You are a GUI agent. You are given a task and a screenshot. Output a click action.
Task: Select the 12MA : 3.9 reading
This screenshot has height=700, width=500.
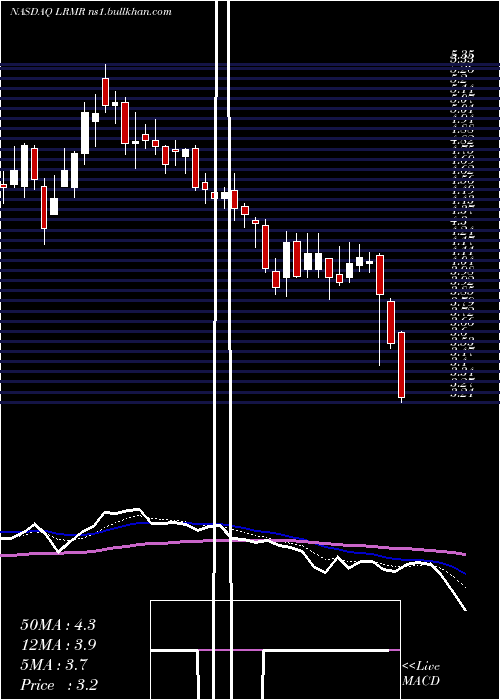(58, 645)
